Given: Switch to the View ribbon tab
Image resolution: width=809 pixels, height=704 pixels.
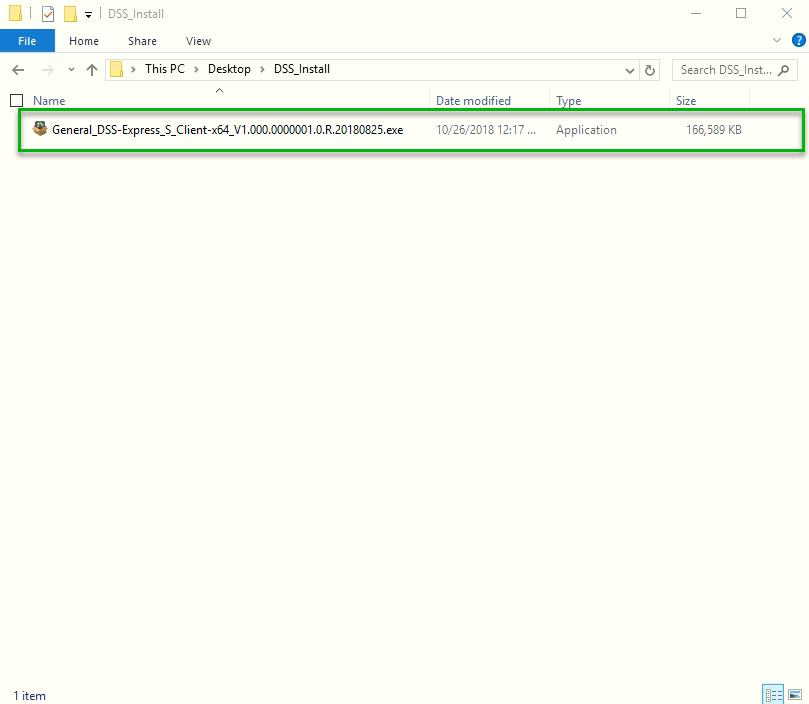Looking at the screenshot, I should (x=198, y=41).
